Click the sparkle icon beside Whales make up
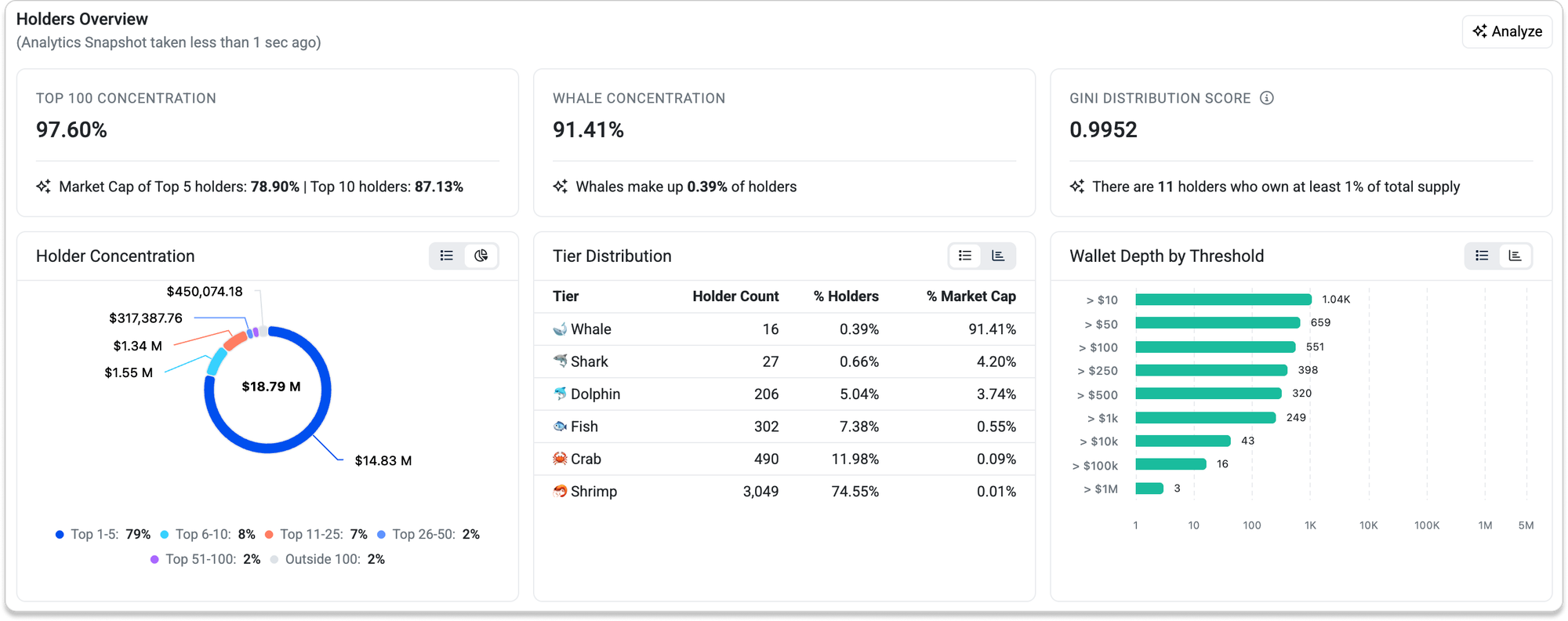Image resolution: width=1568 pixels, height=621 pixels. coord(561,187)
